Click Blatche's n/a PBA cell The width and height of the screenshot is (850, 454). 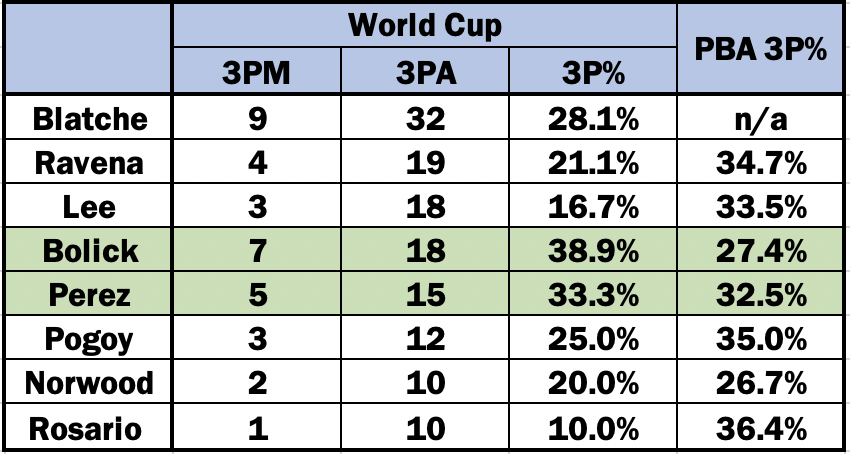[x=760, y=117]
